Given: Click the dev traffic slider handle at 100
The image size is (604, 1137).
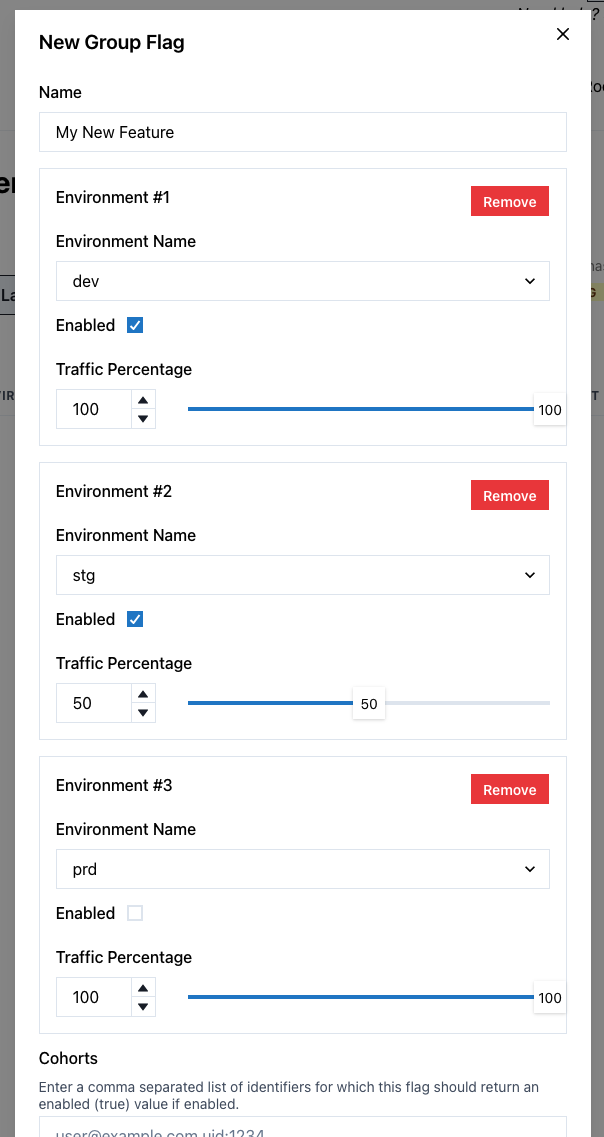Looking at the screenshot, I should pos(549,410).
